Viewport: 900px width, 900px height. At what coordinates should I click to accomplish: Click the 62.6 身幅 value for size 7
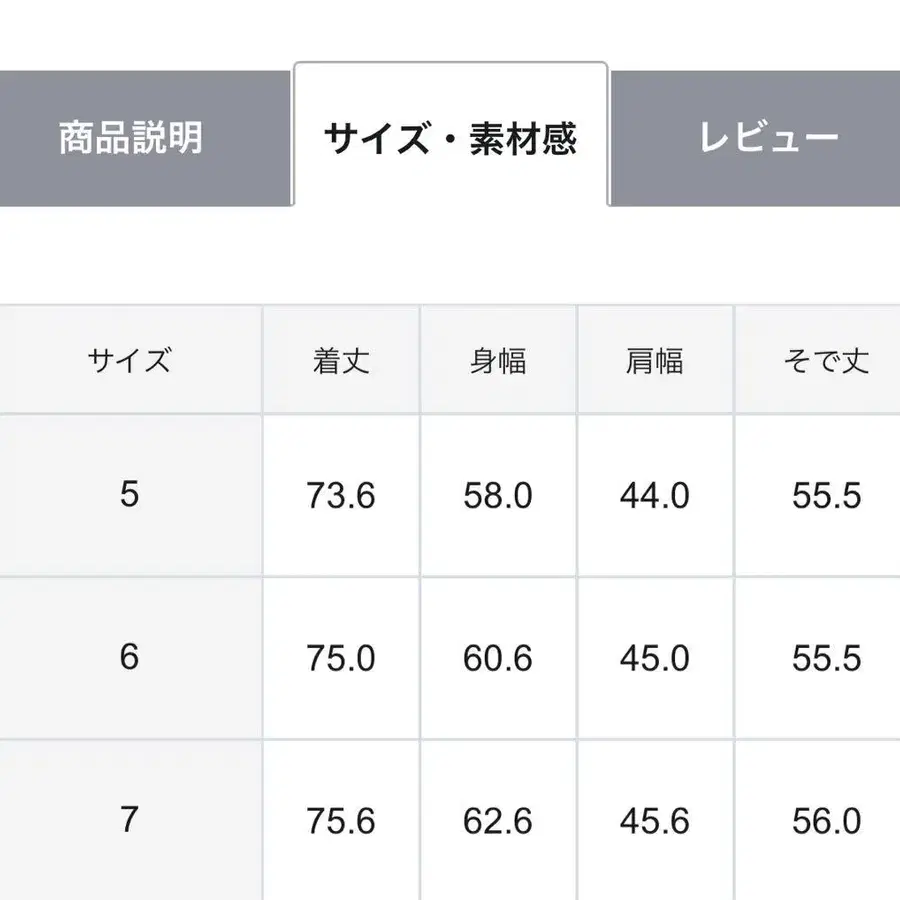coord(499,820)
